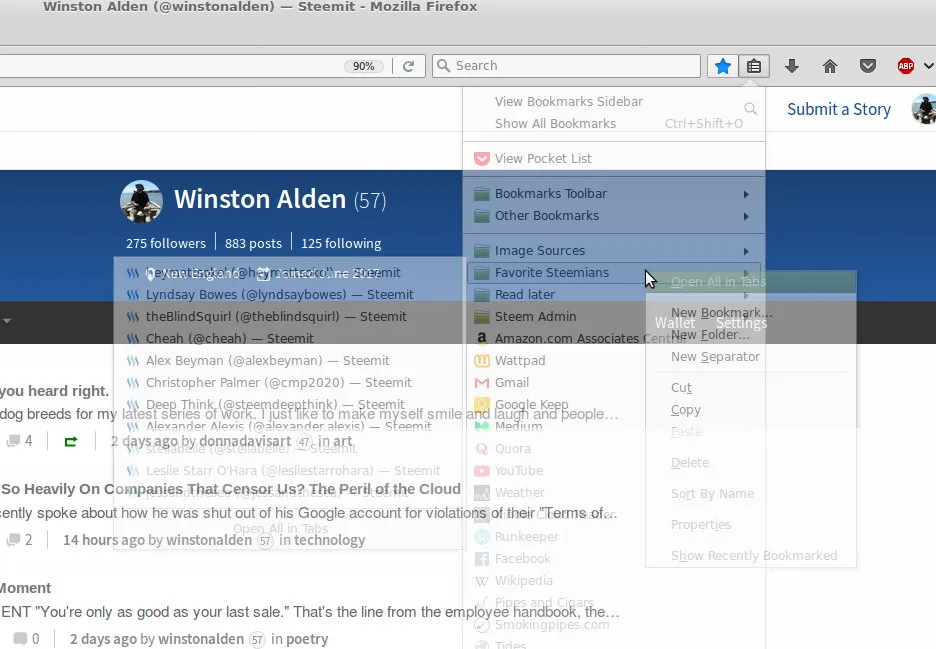Choose Cut in context menu
The height and width of the screenshot is (649, 936).
(751, 388)
